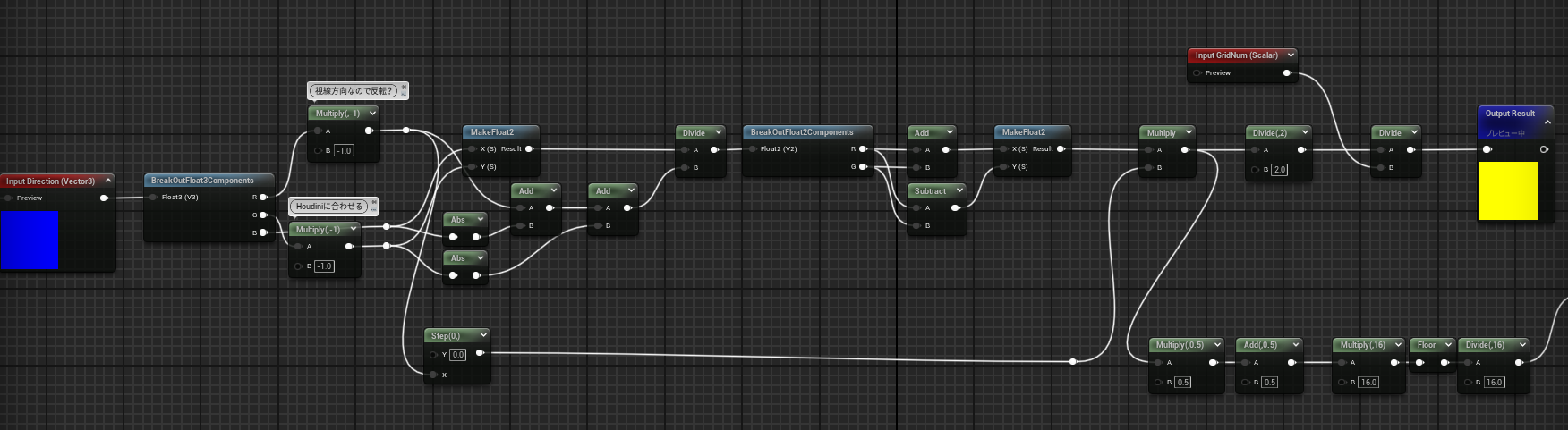Click the B value field 2.0 on Divide(,2)
This screenshot has width=1568, height=430.
[1279, 169]
